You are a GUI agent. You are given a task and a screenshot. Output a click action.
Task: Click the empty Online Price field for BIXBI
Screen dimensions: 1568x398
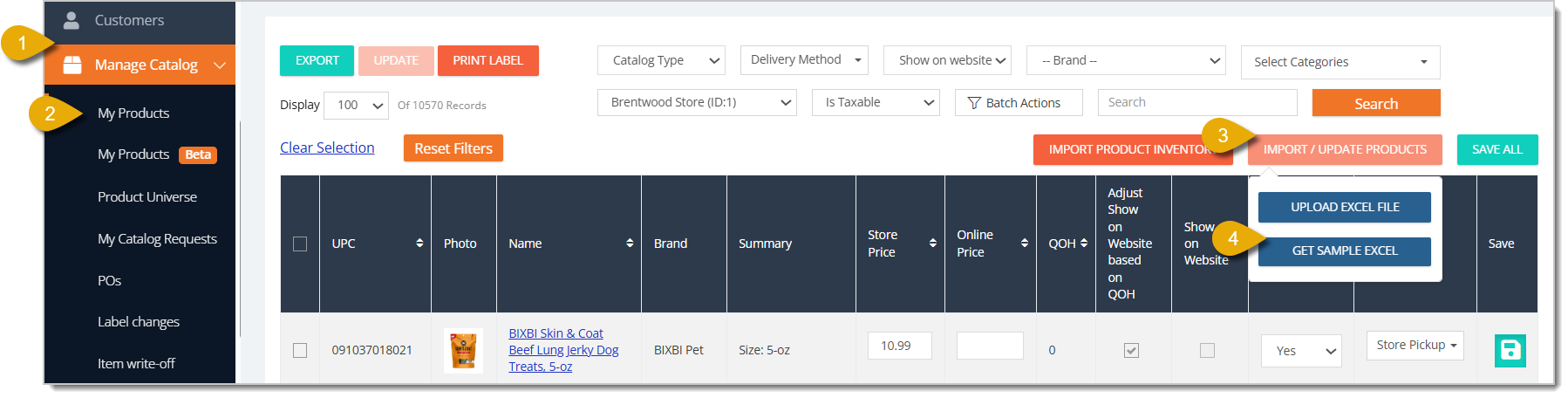[x=990, y=346]
